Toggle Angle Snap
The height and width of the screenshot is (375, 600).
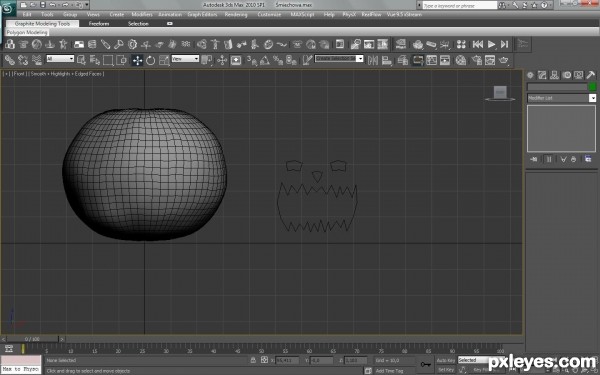[265, 60]
